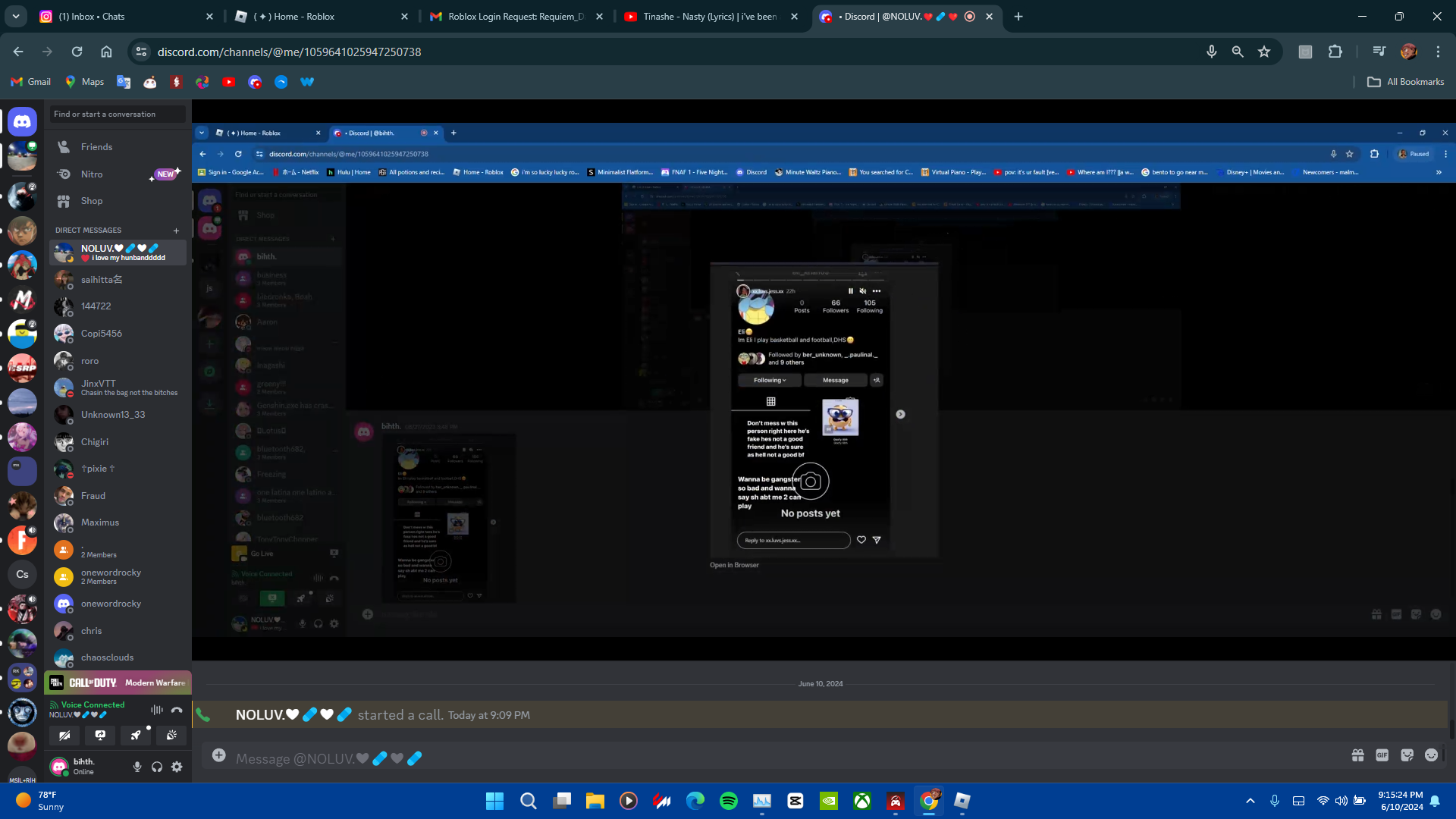Toggle microphone mute for bihth.
This screenshot has width=1456, height=819.
coord(137,767)
